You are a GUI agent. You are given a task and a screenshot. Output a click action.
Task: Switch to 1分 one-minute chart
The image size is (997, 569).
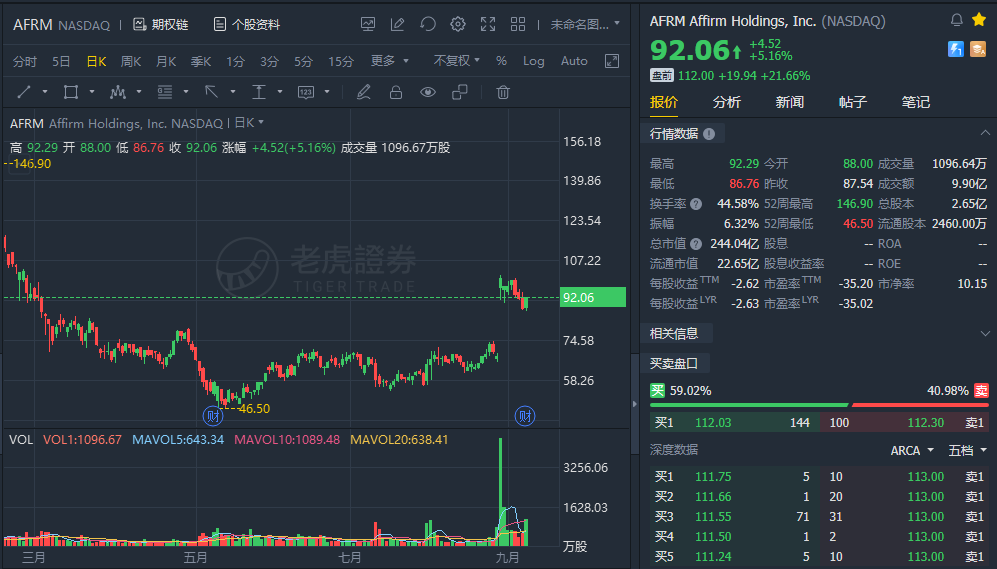pyautogui.click(x=235, y=61)
